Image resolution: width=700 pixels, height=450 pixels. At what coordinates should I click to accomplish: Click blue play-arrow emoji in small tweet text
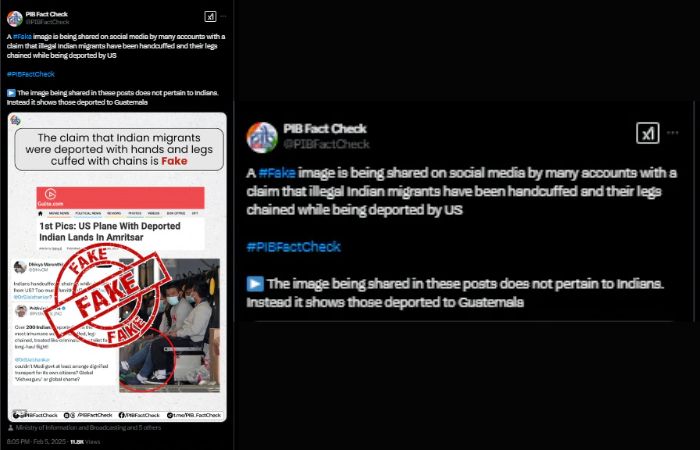(11, 93)
